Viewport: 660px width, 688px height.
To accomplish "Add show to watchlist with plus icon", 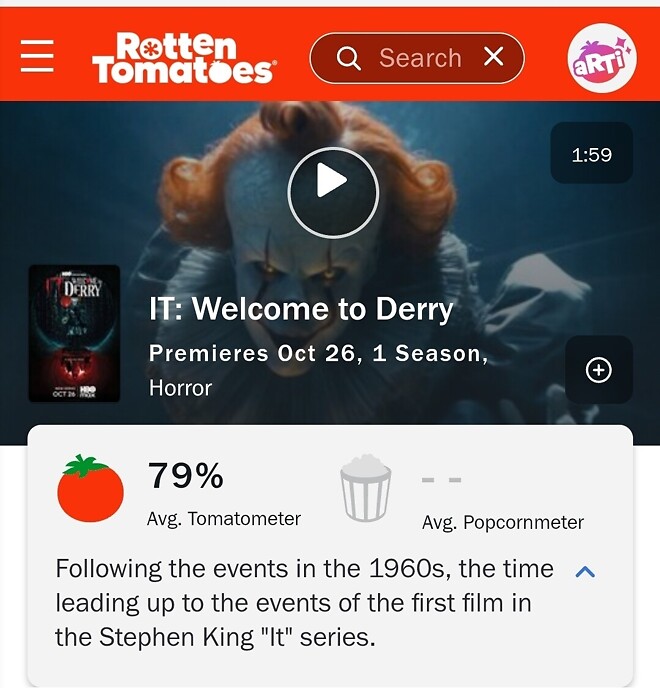I will tap(599, 370).
